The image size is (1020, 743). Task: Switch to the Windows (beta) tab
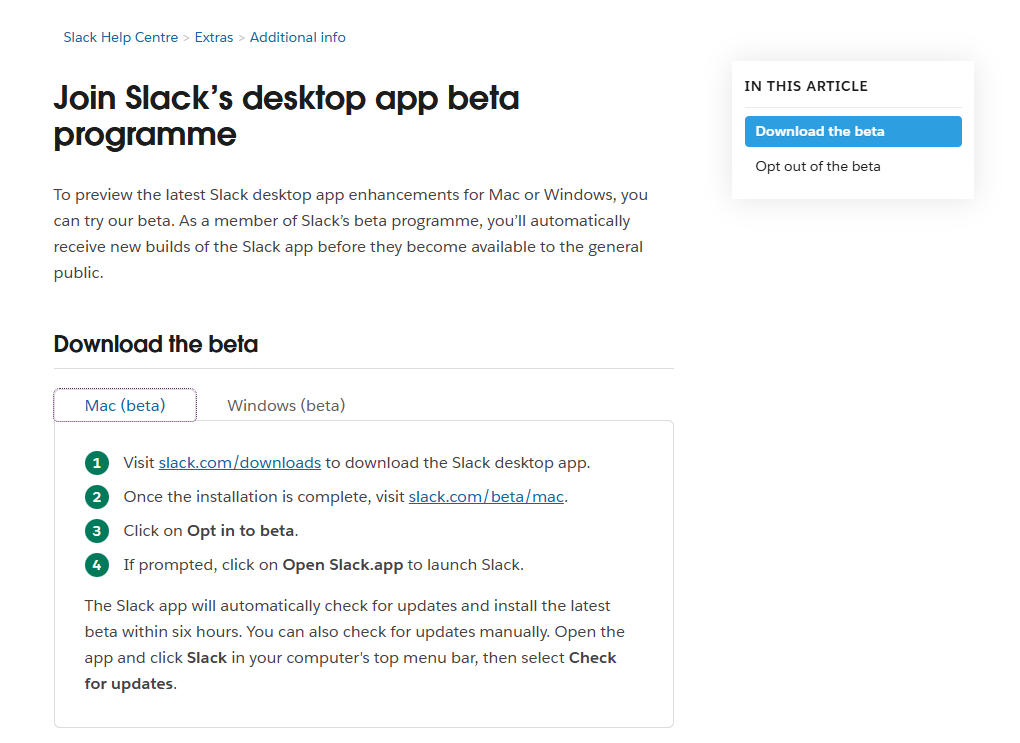tap(286, 405)
